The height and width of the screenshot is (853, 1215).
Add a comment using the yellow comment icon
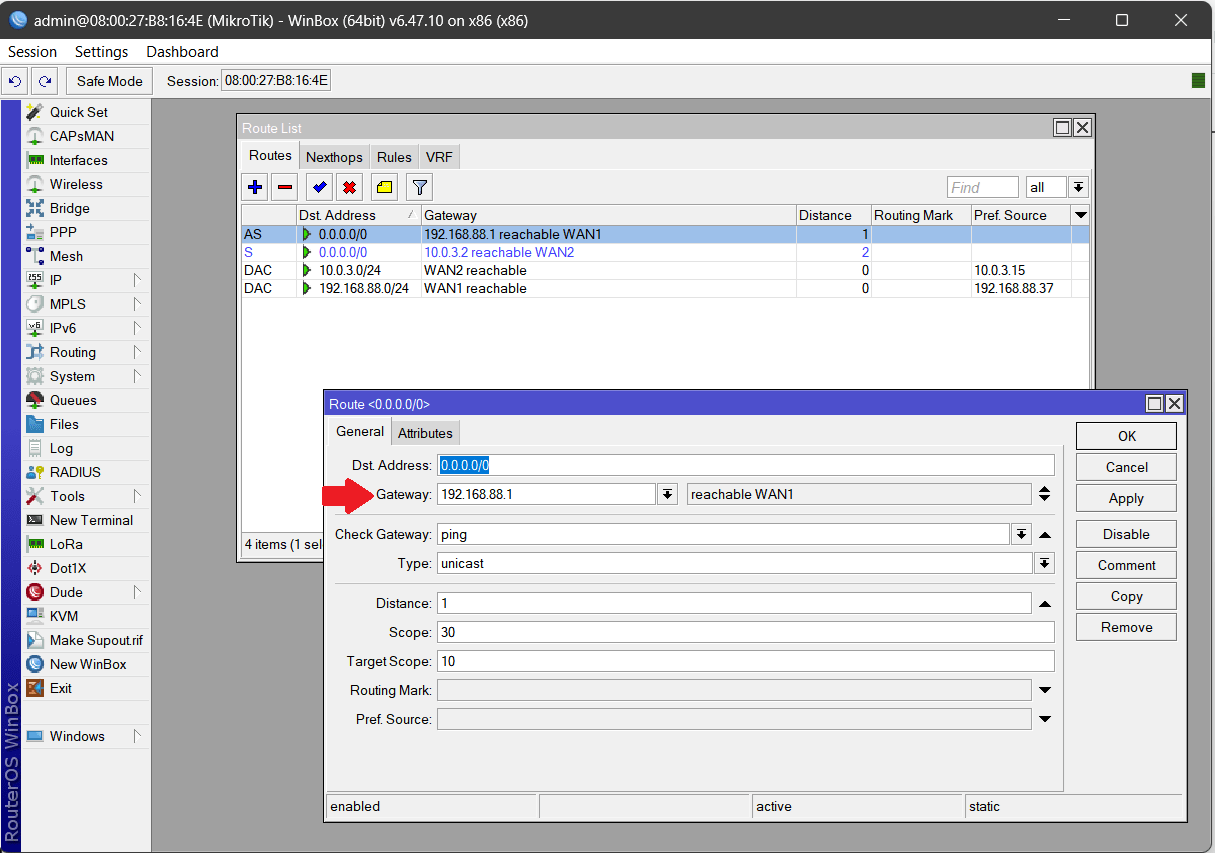pos(385,187)
